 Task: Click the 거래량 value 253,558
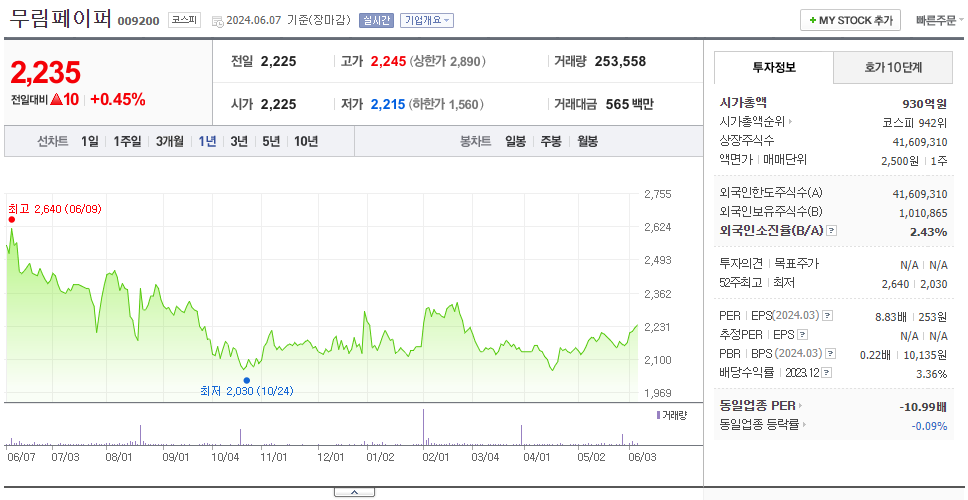pos(620,62)
